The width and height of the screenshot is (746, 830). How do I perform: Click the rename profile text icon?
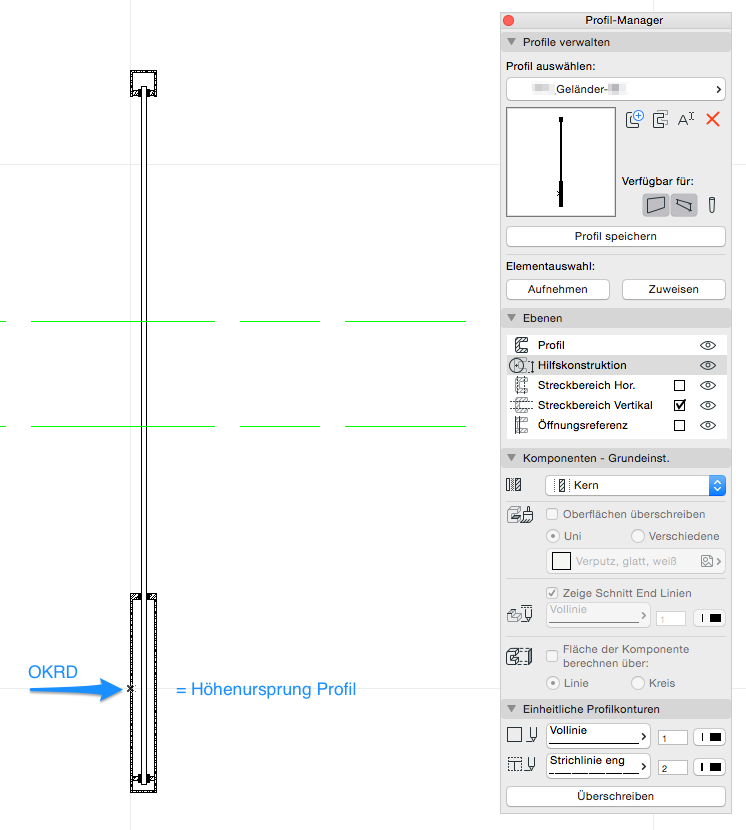tap(686, 119)
